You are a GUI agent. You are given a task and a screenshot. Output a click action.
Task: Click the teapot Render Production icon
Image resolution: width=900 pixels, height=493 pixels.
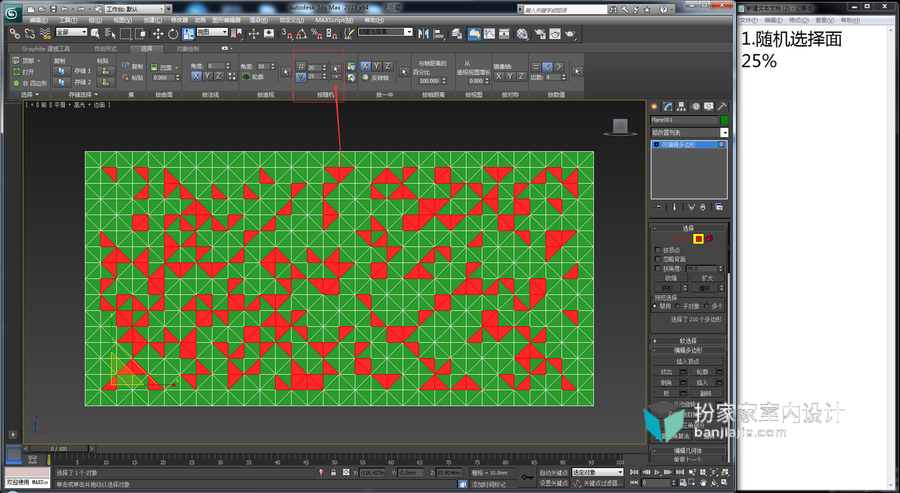(x=569, y=33)
